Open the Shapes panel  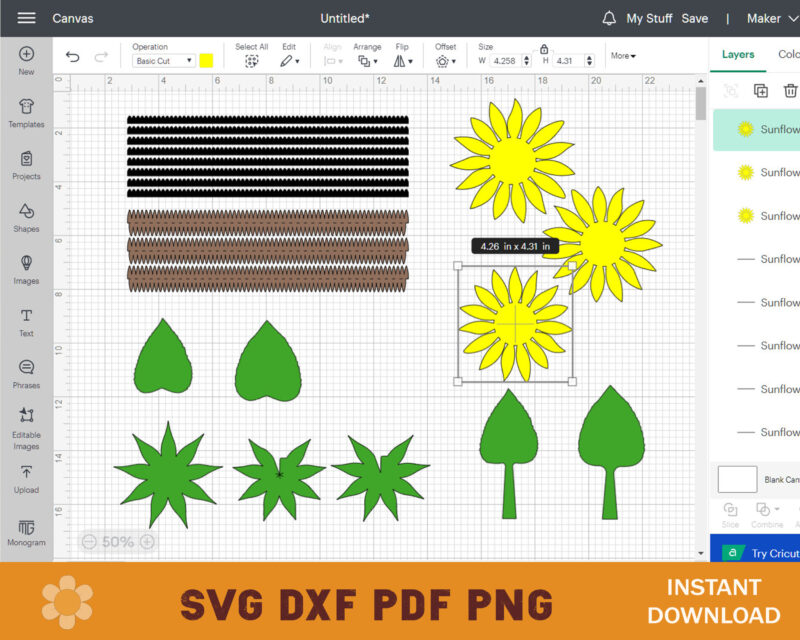click(26, 212)
